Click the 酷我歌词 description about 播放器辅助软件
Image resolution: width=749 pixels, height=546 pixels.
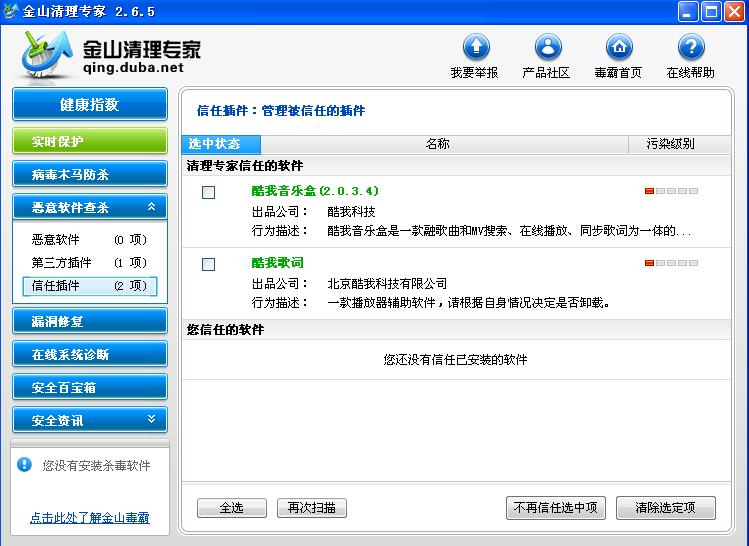(469, 303)
